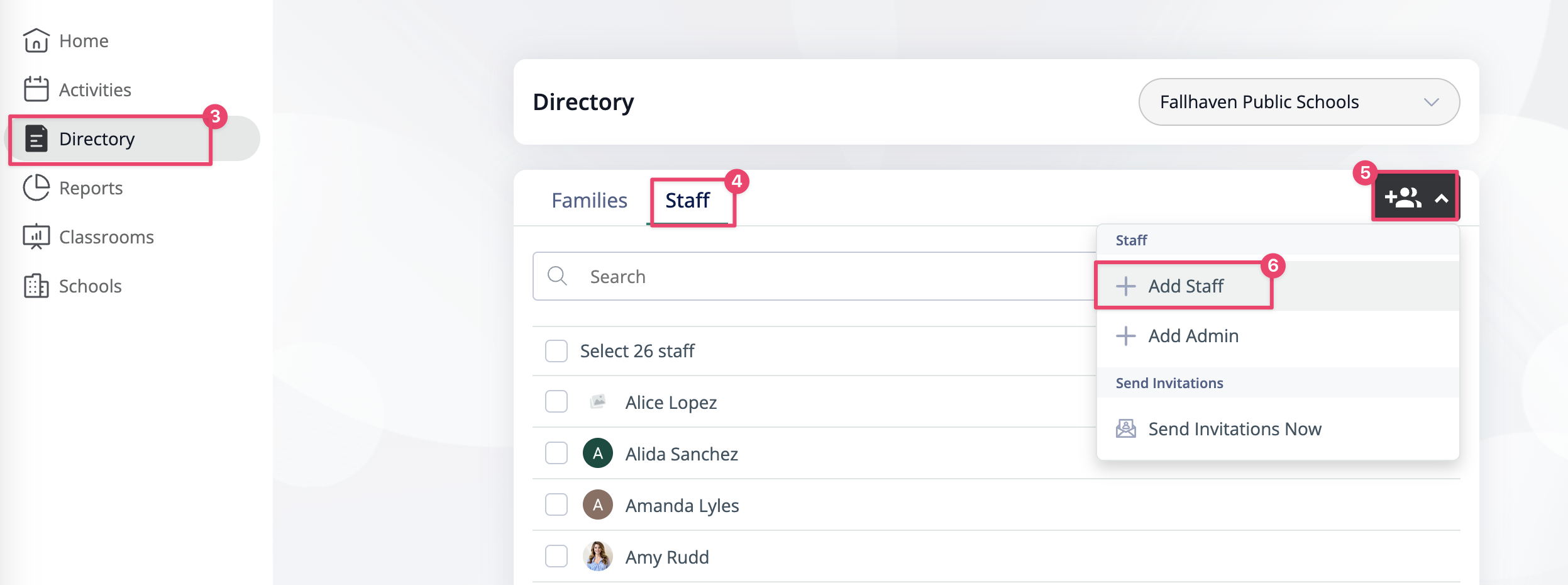This screenshot has width=1568, height=585.
Task: Switch to the Families tab
Action: [589, 200]
